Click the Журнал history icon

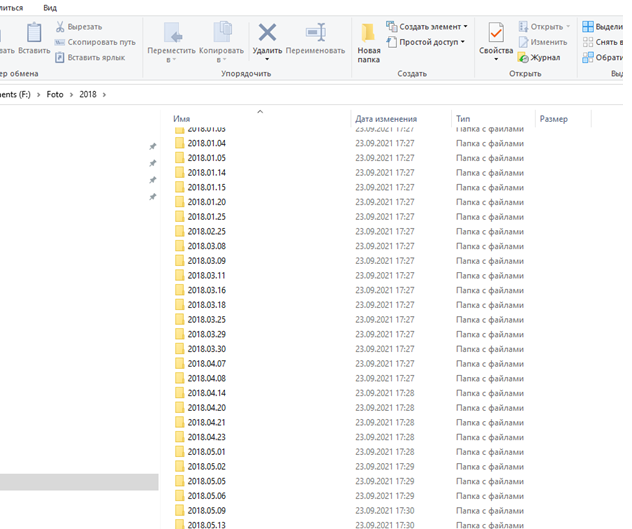pos(523,58)
